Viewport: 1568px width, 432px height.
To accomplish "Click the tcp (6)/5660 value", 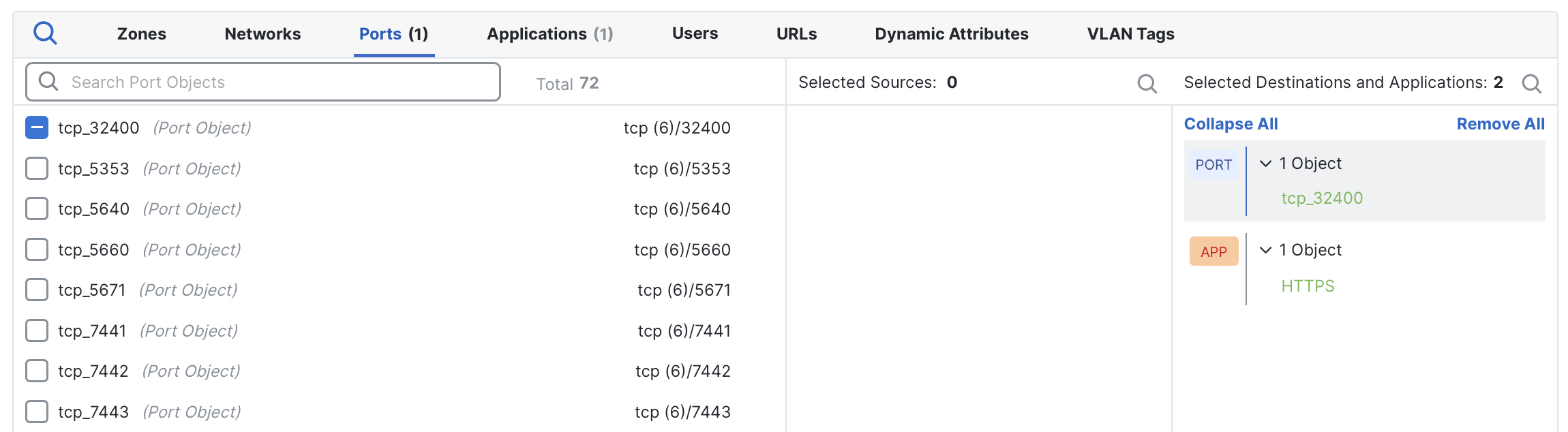I will coord(682,250).
